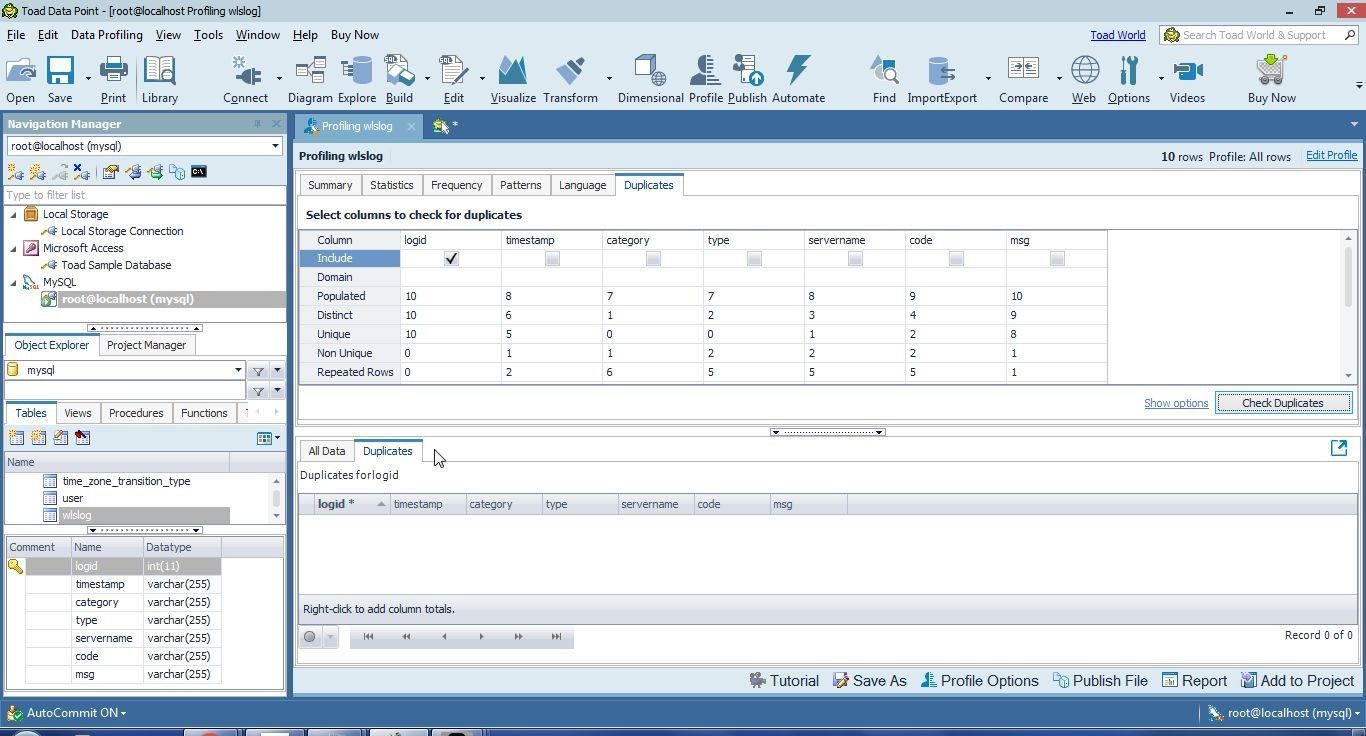Open the Explore tool
This screenshot has height=736, width=1366.
tap(356, 79)
